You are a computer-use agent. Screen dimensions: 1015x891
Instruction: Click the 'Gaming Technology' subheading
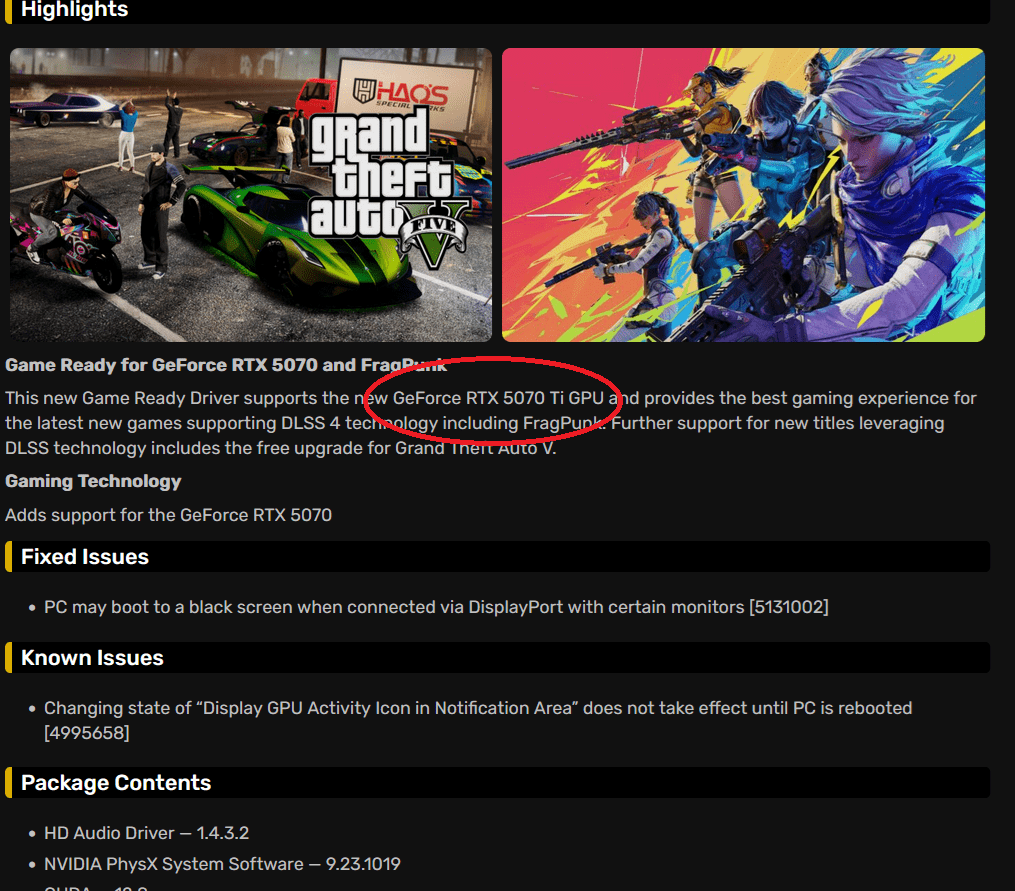pyautogui.click(x=93, y=481)
